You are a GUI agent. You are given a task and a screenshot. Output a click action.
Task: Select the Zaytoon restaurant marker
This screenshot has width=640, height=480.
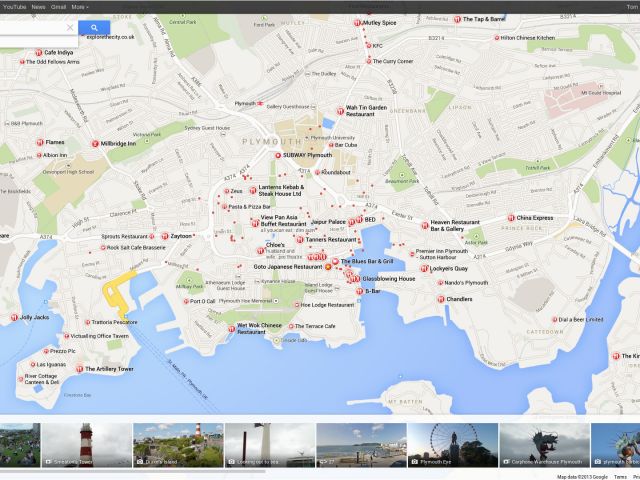pos(165,236)
